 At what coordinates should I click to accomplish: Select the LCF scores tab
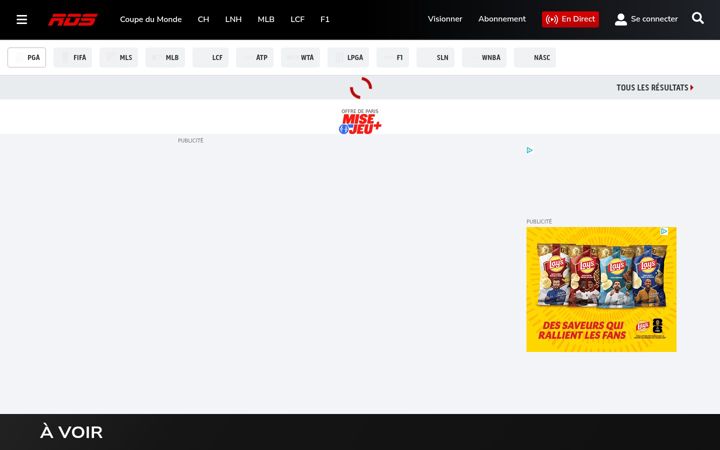pyautogui.click(x=210, y=57)
